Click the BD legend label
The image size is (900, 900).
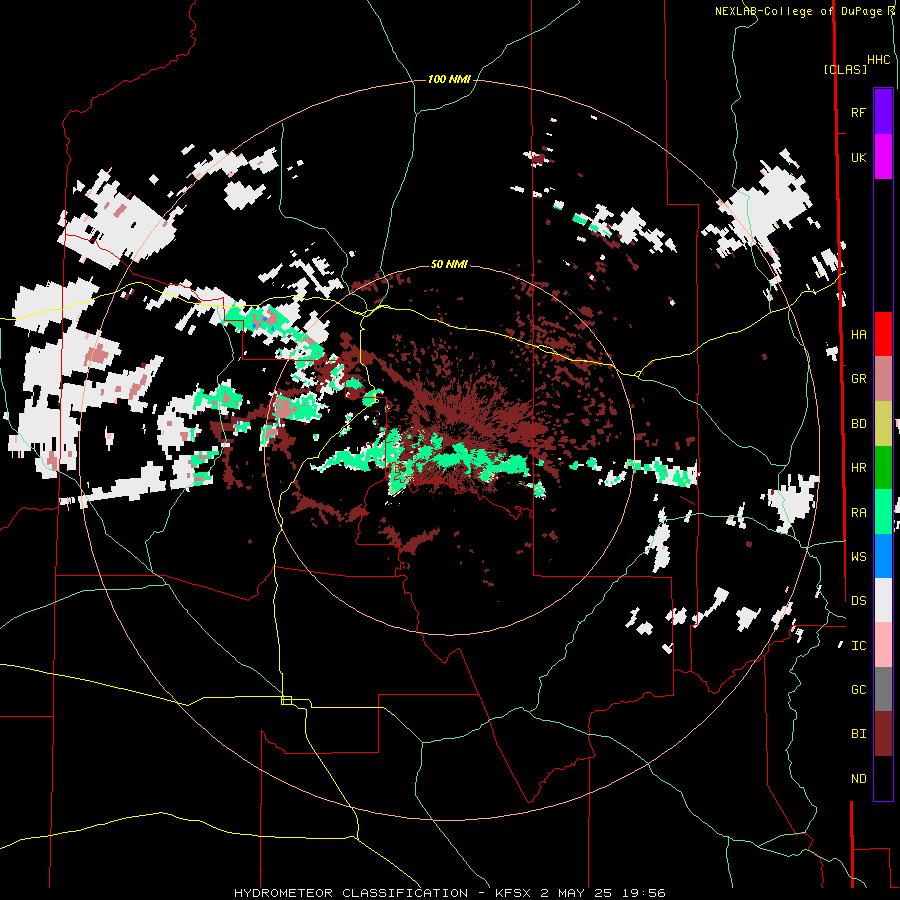click(858, 424)
